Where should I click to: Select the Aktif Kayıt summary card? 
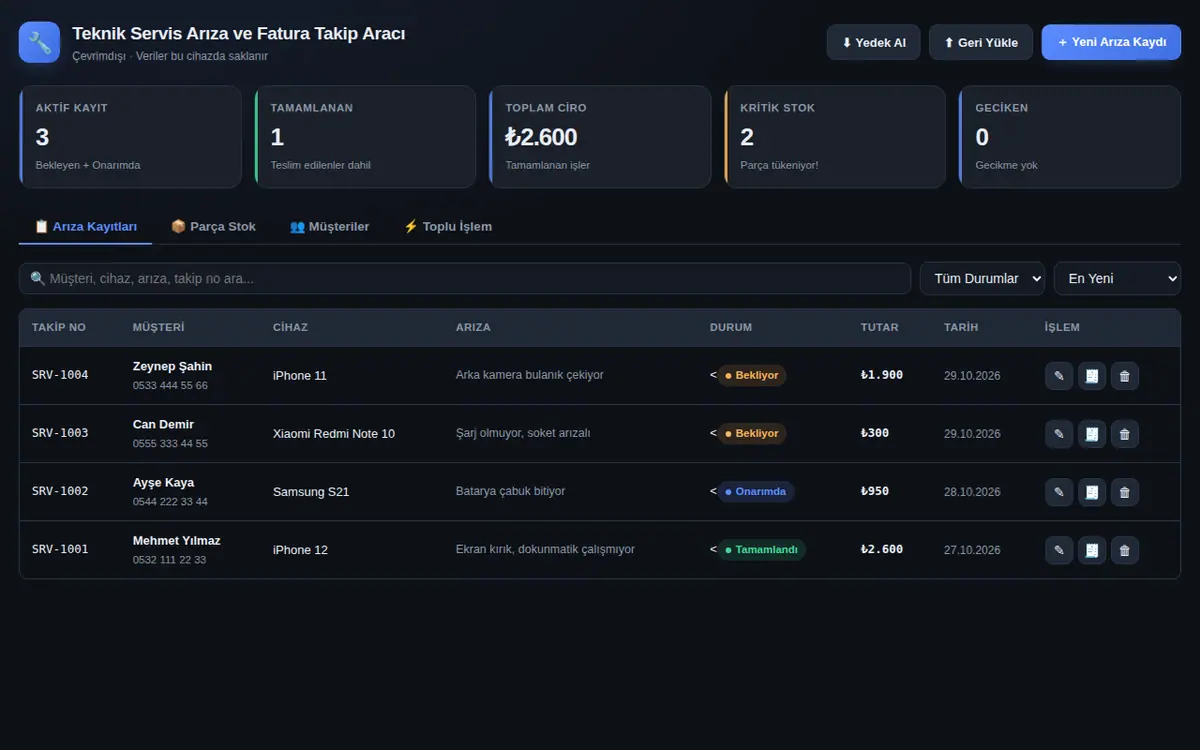point(130,137)
